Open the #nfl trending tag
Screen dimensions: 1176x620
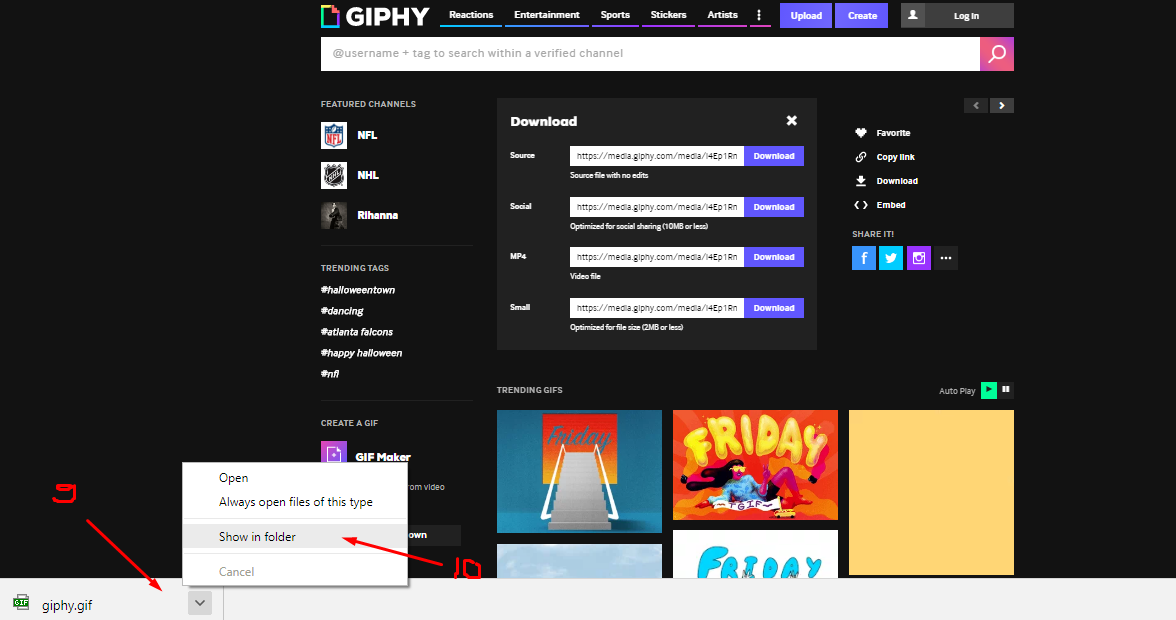coord(330,374)
